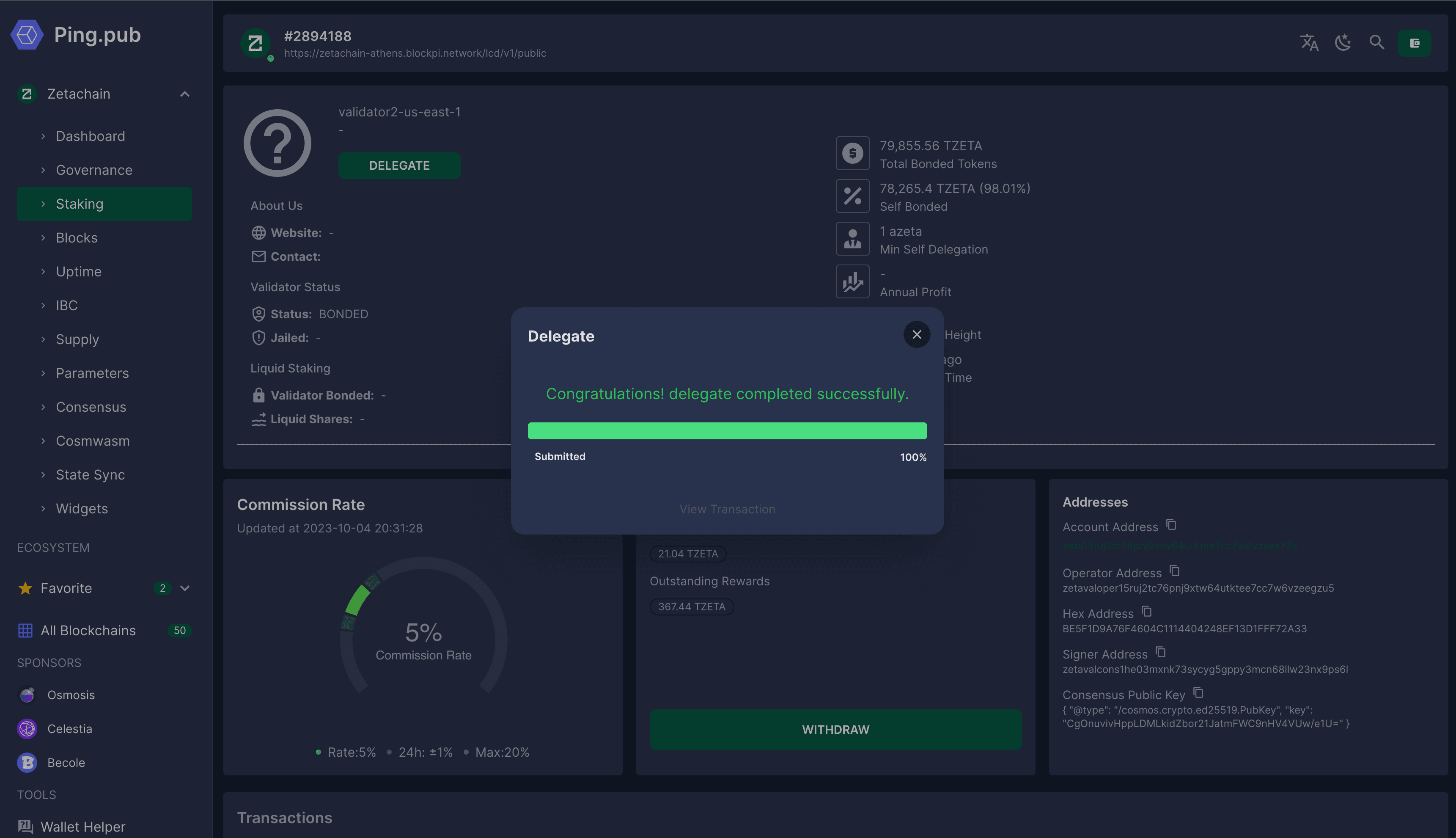Image resolution: width=1456 pixels, height=838 pixels.
Task: Open the search magnifier icon
Action: click(1376, 43)
